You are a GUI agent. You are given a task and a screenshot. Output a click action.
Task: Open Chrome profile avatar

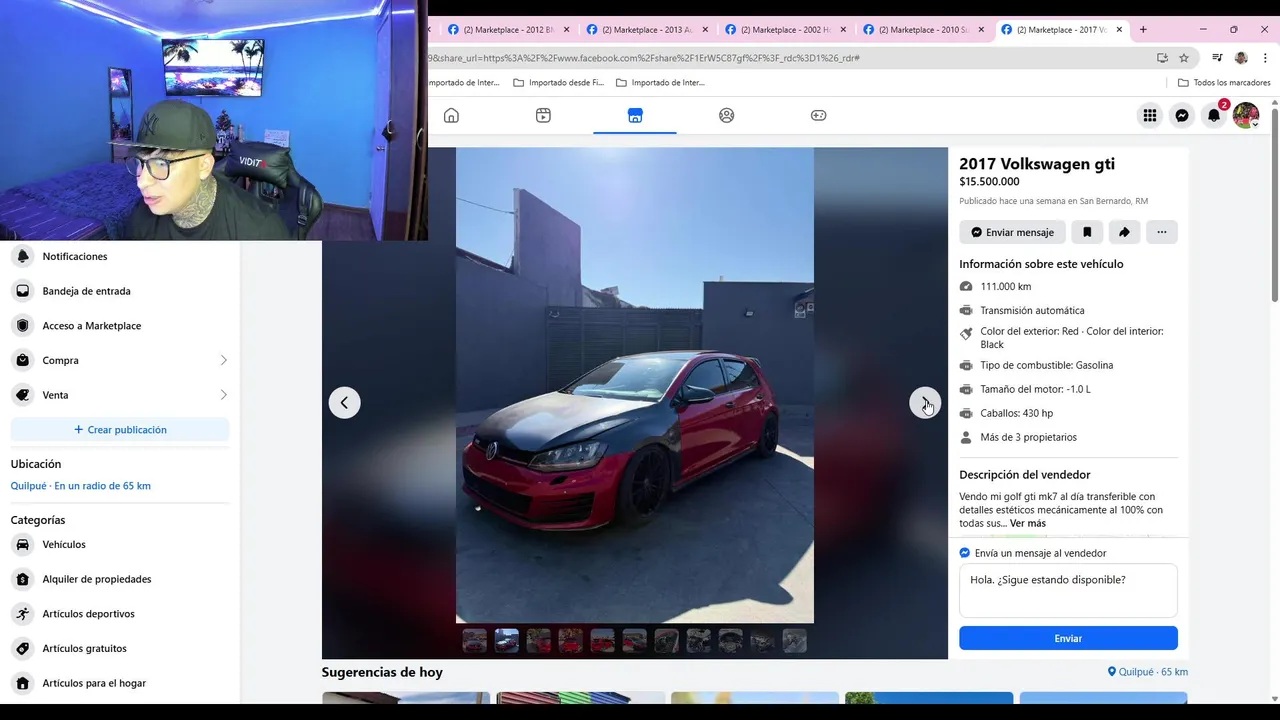1241,58
